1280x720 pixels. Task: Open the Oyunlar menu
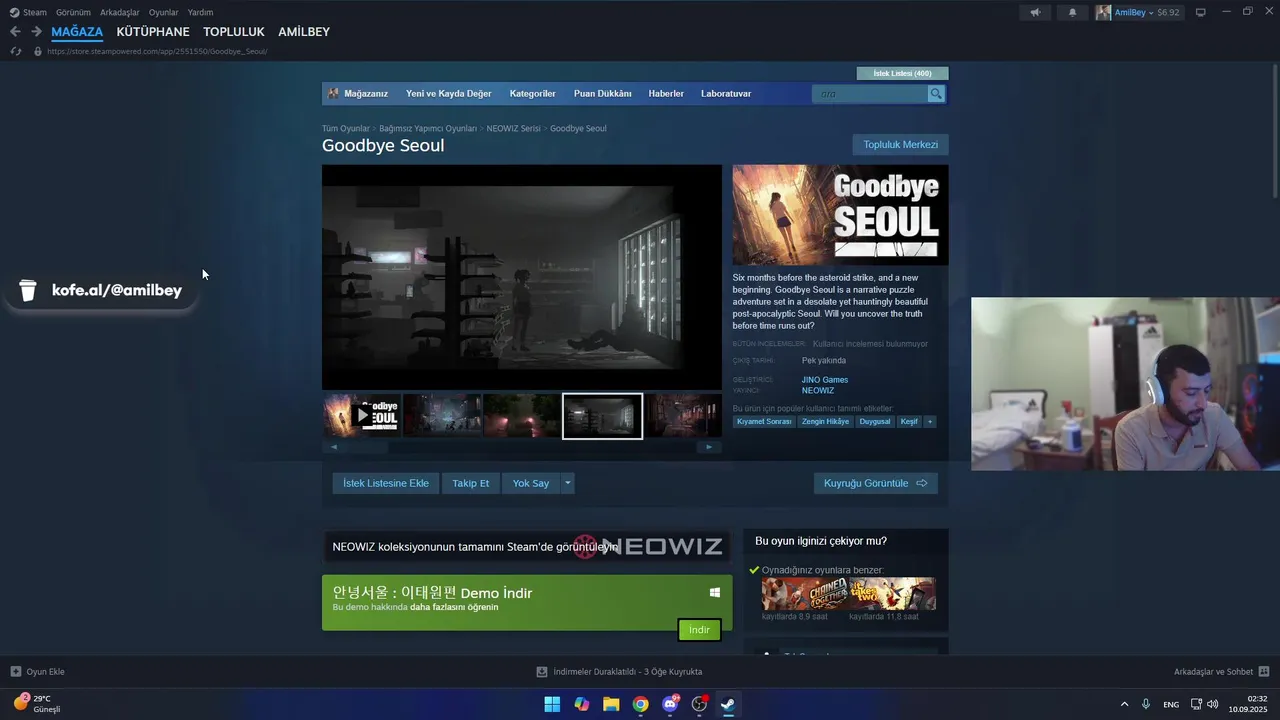click(x=164, y=12)
